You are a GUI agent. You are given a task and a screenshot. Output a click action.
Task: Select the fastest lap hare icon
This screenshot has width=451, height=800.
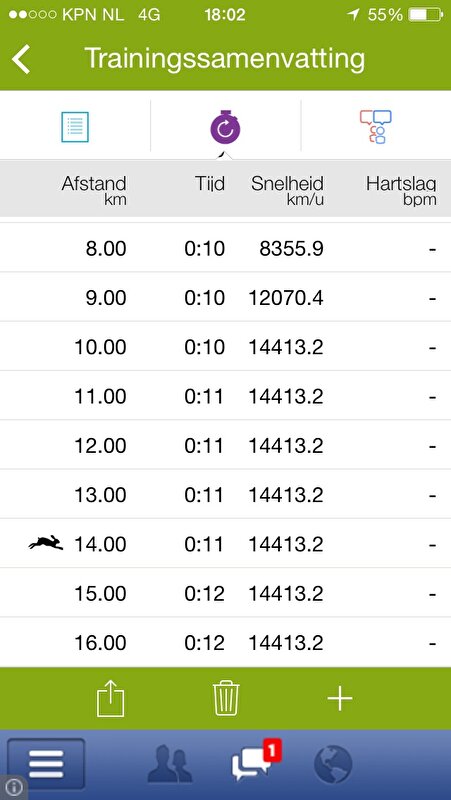coord(46,544)
